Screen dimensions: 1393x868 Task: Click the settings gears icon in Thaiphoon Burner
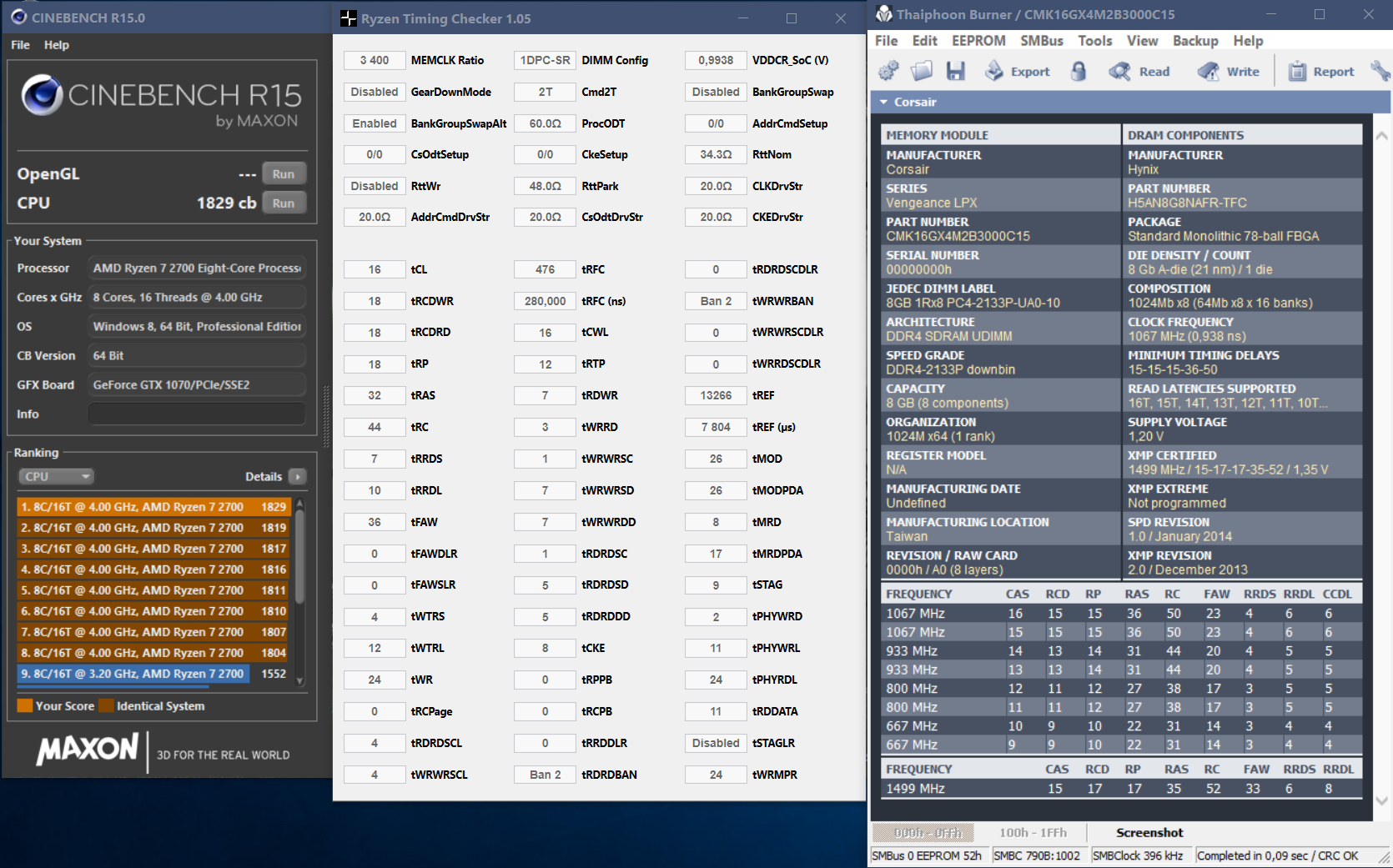coord(888,72)
